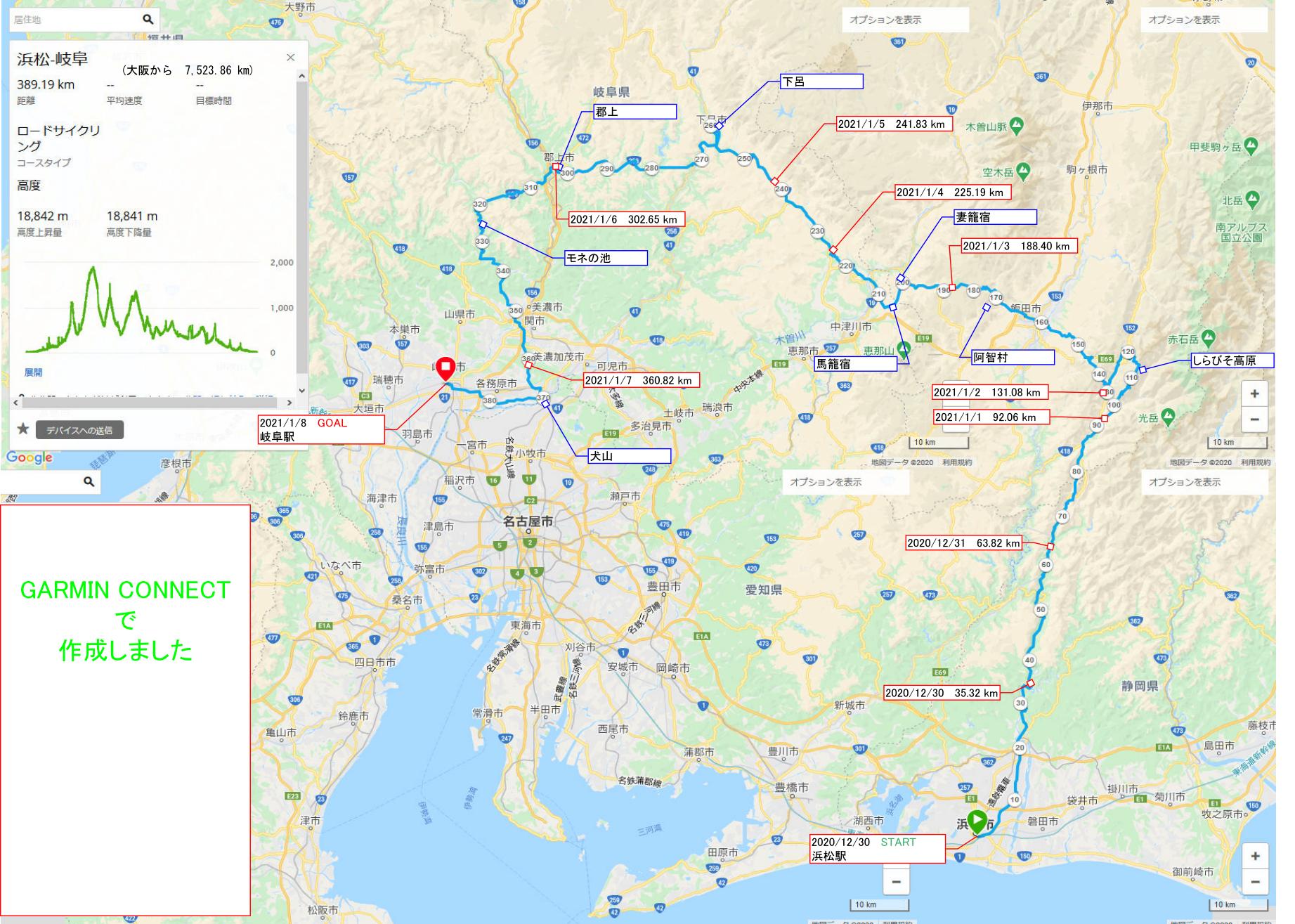This screenshot has width=1295, height=924.
Task: Click the 389.19 km distance value
Action: [x=46, y=84]
